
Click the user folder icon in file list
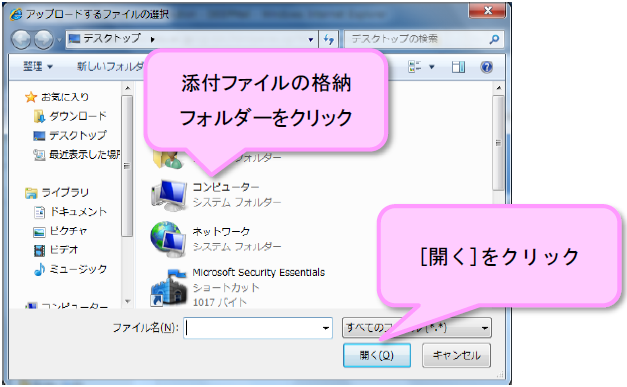(168, 160)
